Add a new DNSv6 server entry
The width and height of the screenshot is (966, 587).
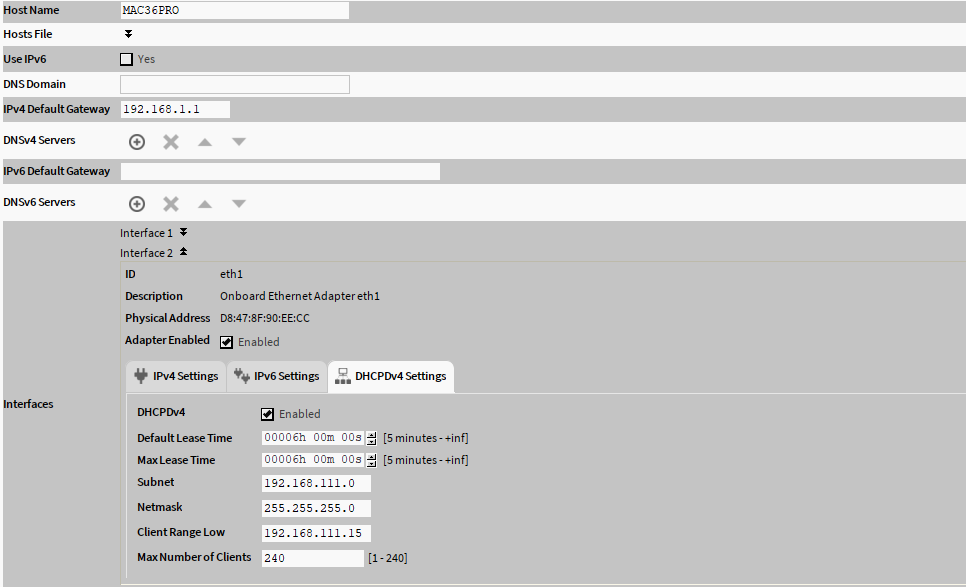(137, 203)
